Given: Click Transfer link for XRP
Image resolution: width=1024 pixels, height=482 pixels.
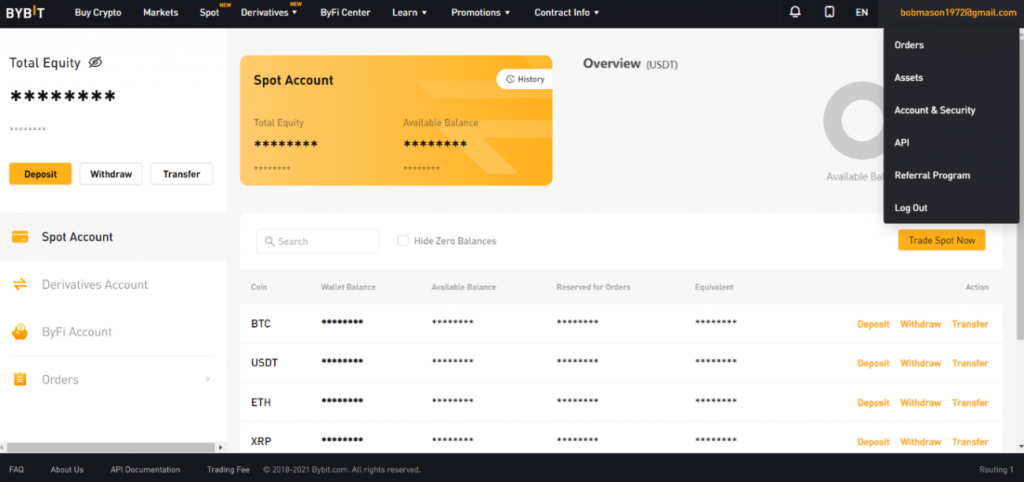Looking at the screenshot, I should click(970, 442).
